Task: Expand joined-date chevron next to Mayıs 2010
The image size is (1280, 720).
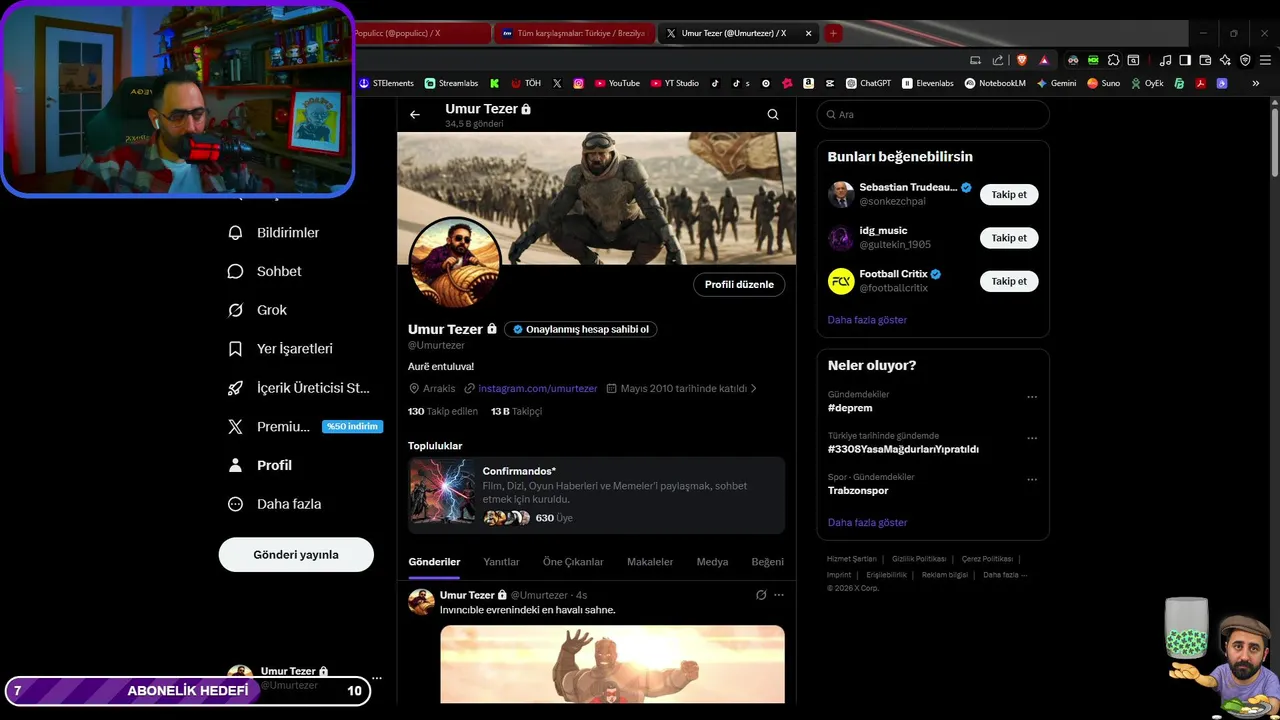Action: coord(754,388)
